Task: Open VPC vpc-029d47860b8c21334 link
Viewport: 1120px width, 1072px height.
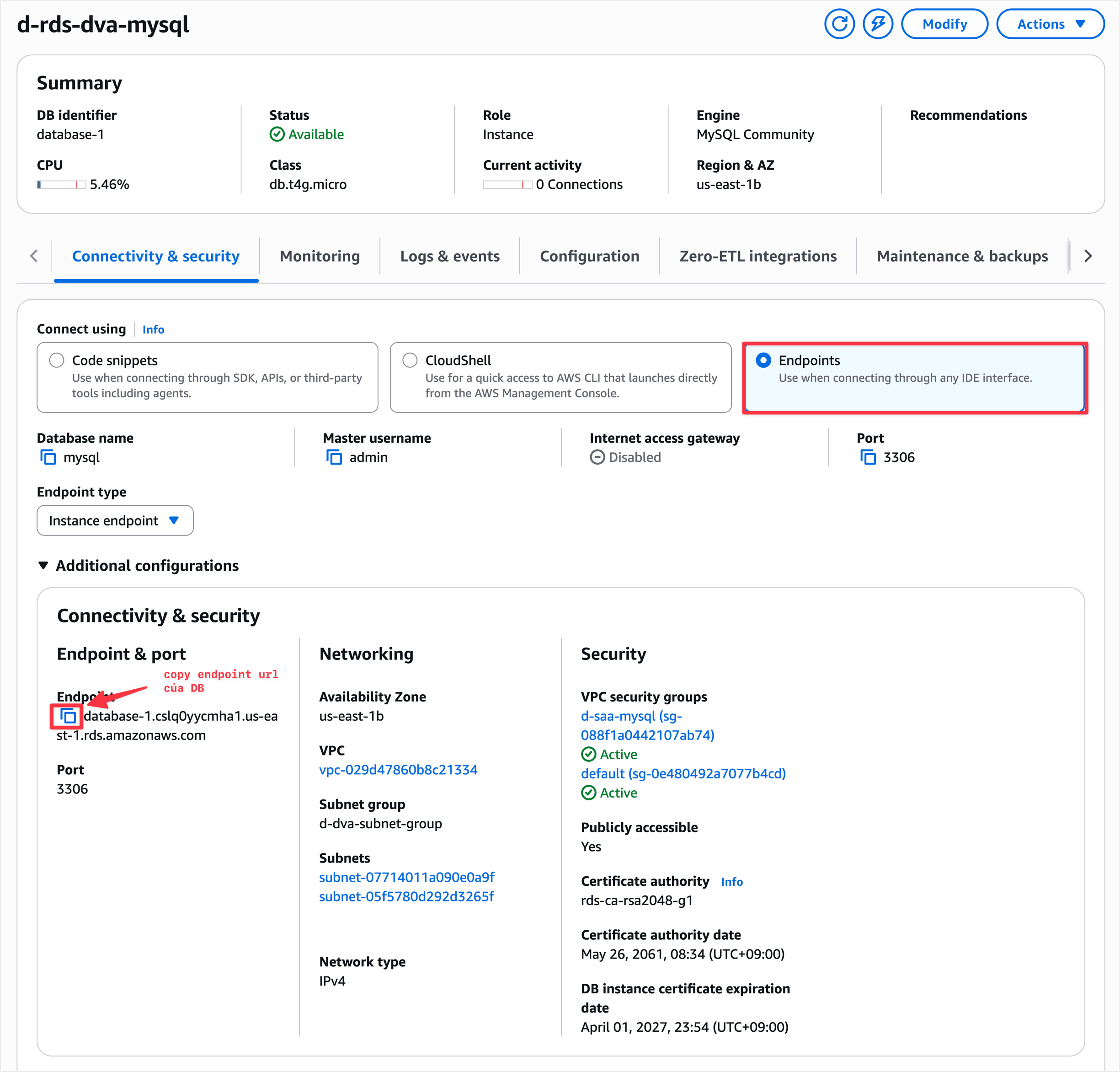Action: 398,770
